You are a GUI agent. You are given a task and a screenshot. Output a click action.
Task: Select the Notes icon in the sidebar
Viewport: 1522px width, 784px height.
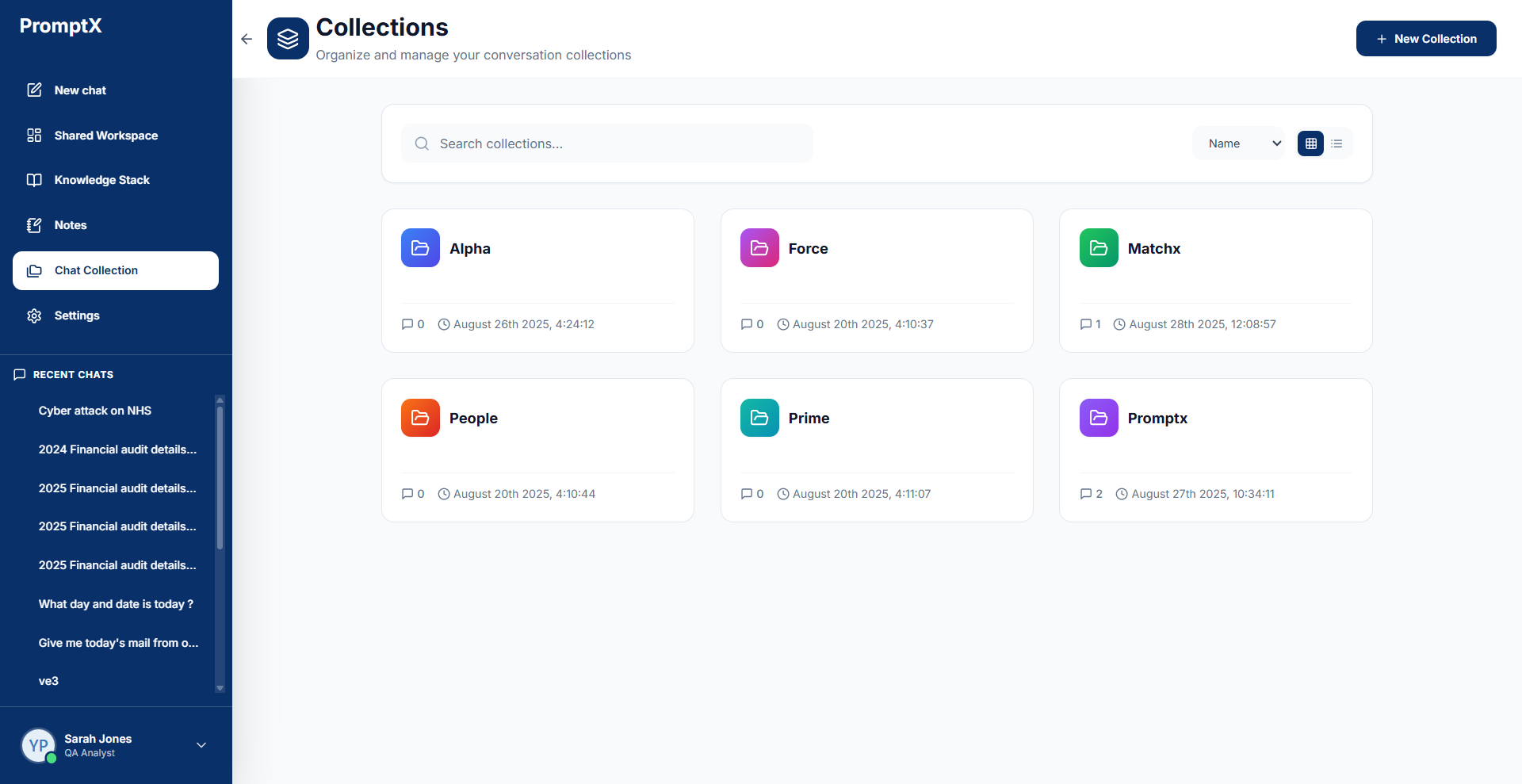pyautogui.click(x=34, y=225)
